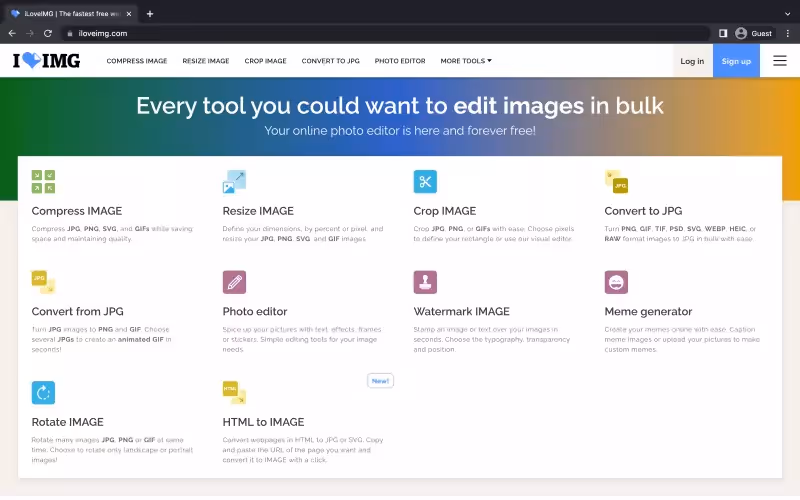The width and height of the screenshot is (800, 500).
Task: Open the Convert to JPG icon
Action: point(616,182)
